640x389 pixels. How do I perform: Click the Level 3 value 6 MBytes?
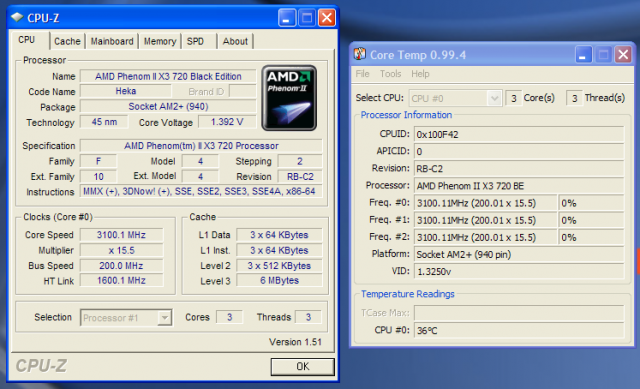(x=279, y=280)
